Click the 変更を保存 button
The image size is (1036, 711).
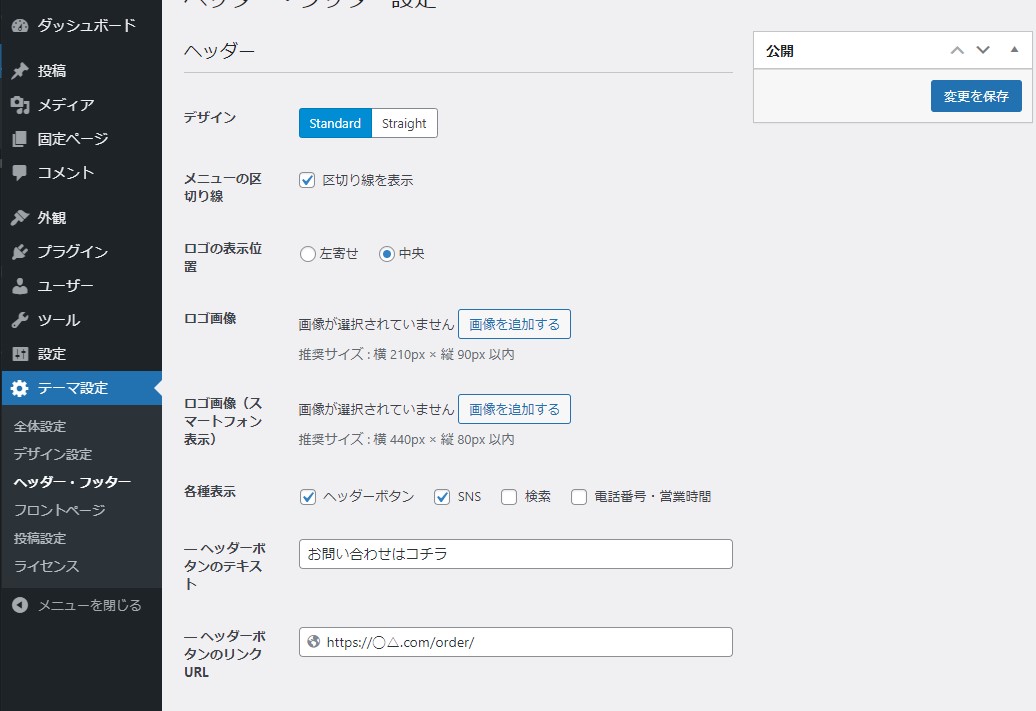point(976,96)
